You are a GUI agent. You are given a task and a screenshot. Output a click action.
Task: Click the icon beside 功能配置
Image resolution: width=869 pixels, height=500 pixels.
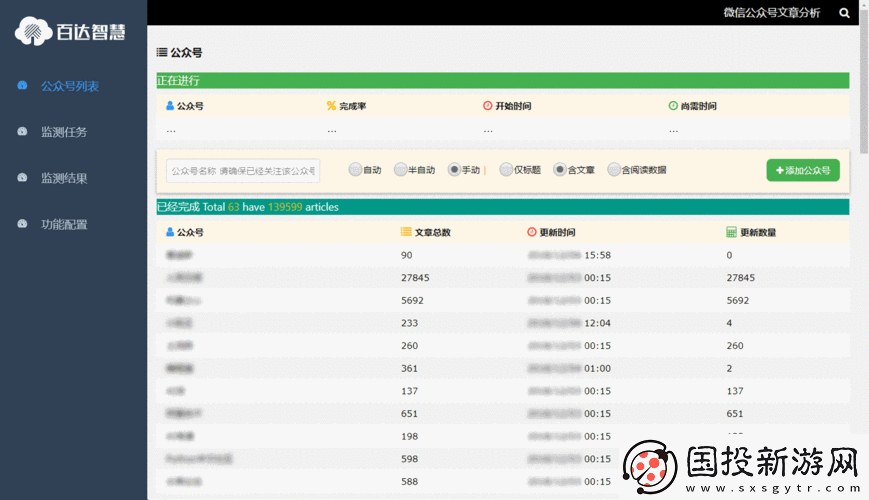(22, 223)
